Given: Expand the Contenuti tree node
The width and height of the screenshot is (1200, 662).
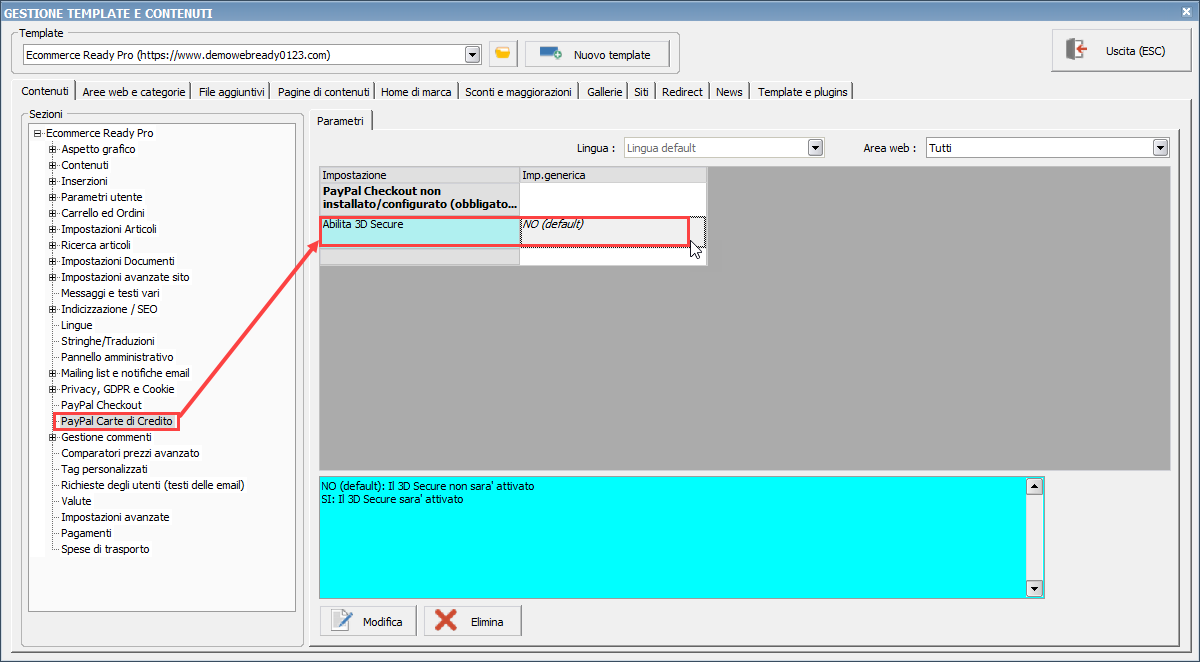Looking at the screenshot, I should point(53,165).
